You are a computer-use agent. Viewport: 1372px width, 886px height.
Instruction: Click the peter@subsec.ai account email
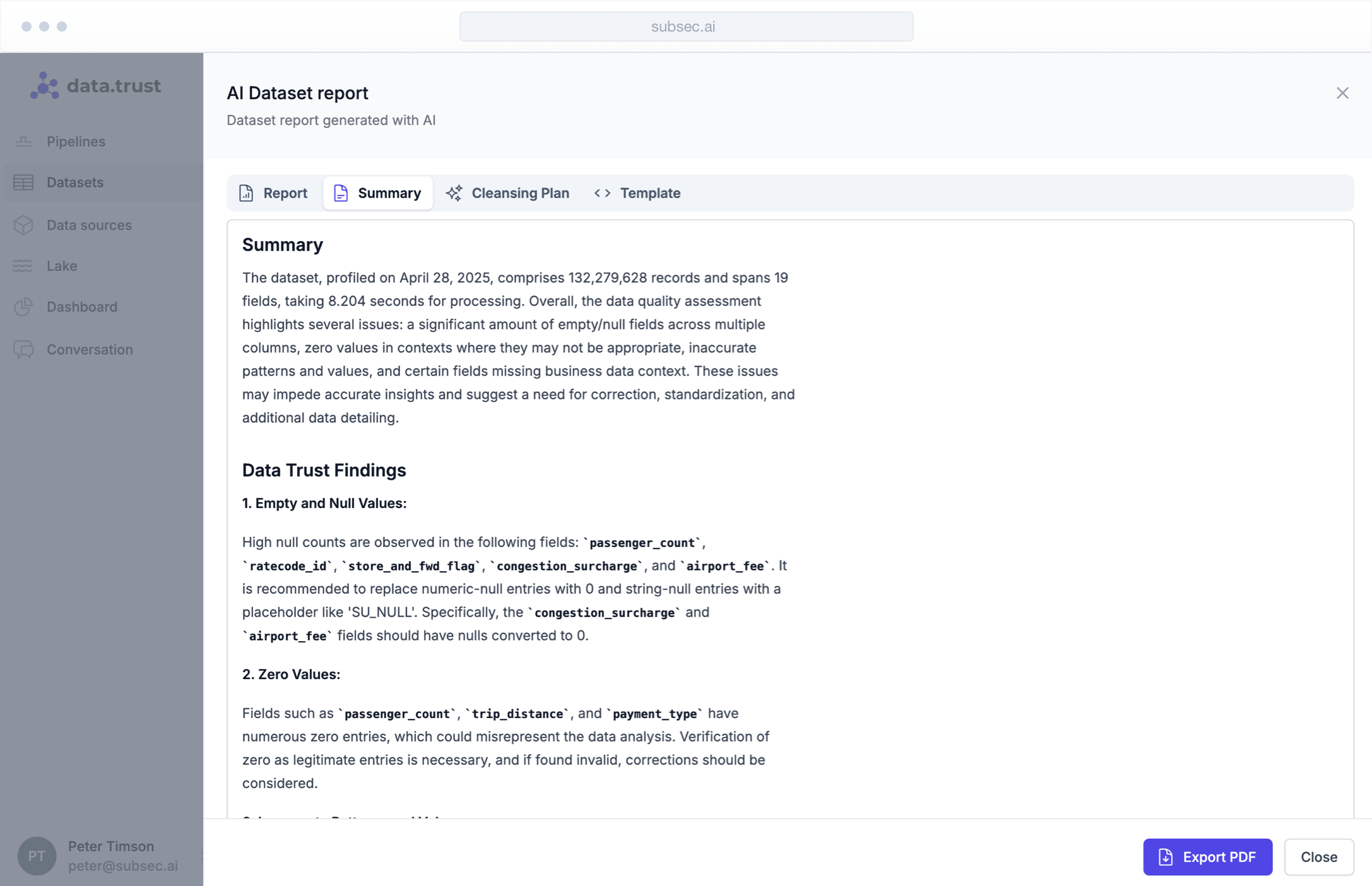pyautogui.click(x=123, y=866)
